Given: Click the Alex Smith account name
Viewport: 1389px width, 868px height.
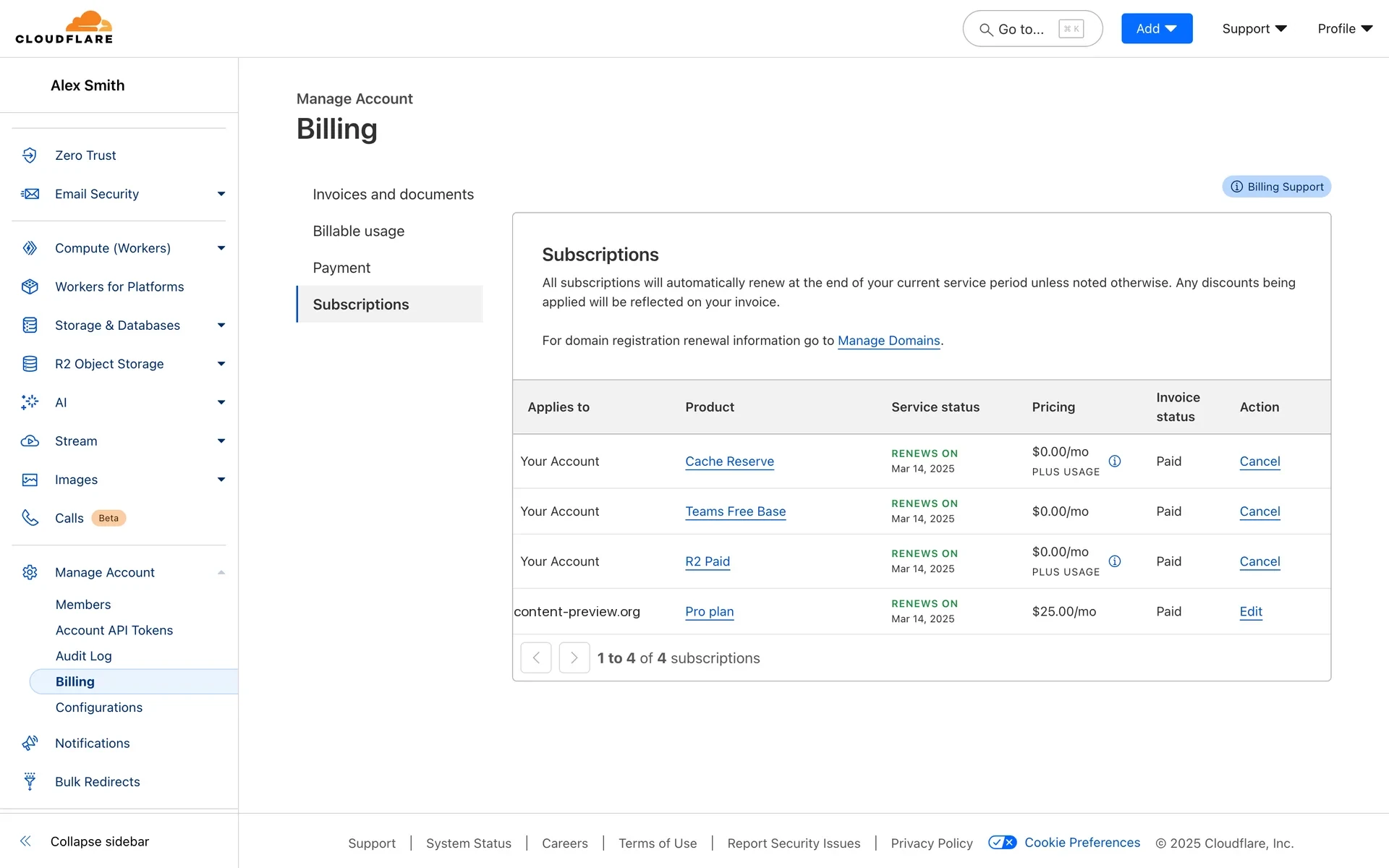Looking at the screenshot, I should (88, 85).
